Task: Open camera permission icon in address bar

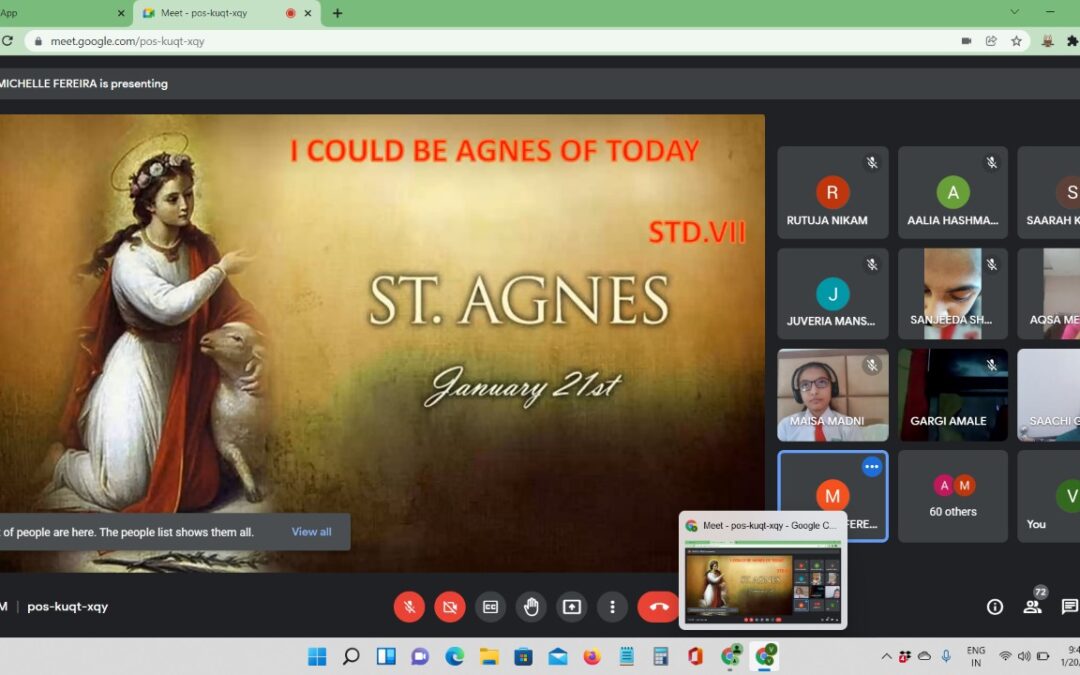Action: point(966,41)
